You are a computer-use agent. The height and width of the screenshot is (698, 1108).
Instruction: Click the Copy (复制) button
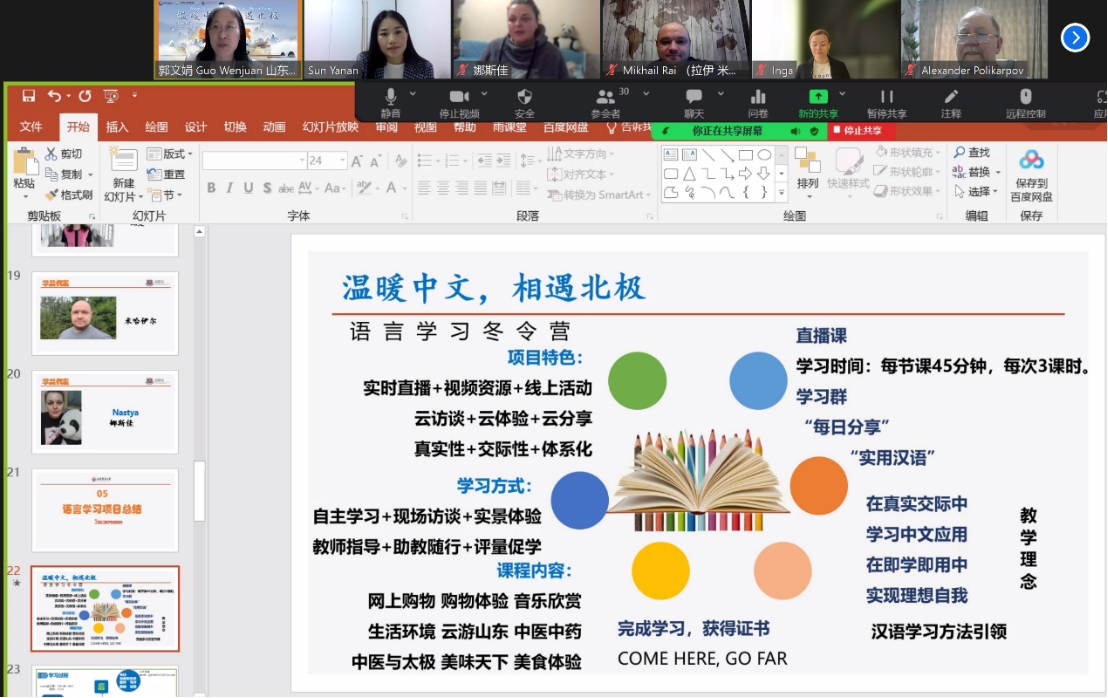(64, 174)
